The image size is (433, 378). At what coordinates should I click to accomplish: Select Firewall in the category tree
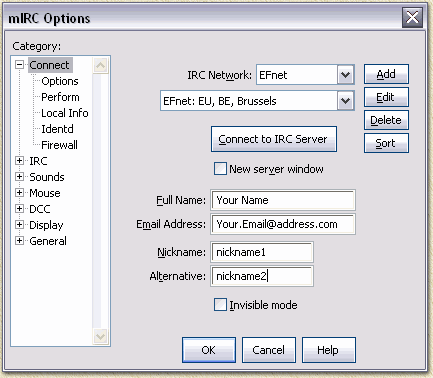pos(59,145)
